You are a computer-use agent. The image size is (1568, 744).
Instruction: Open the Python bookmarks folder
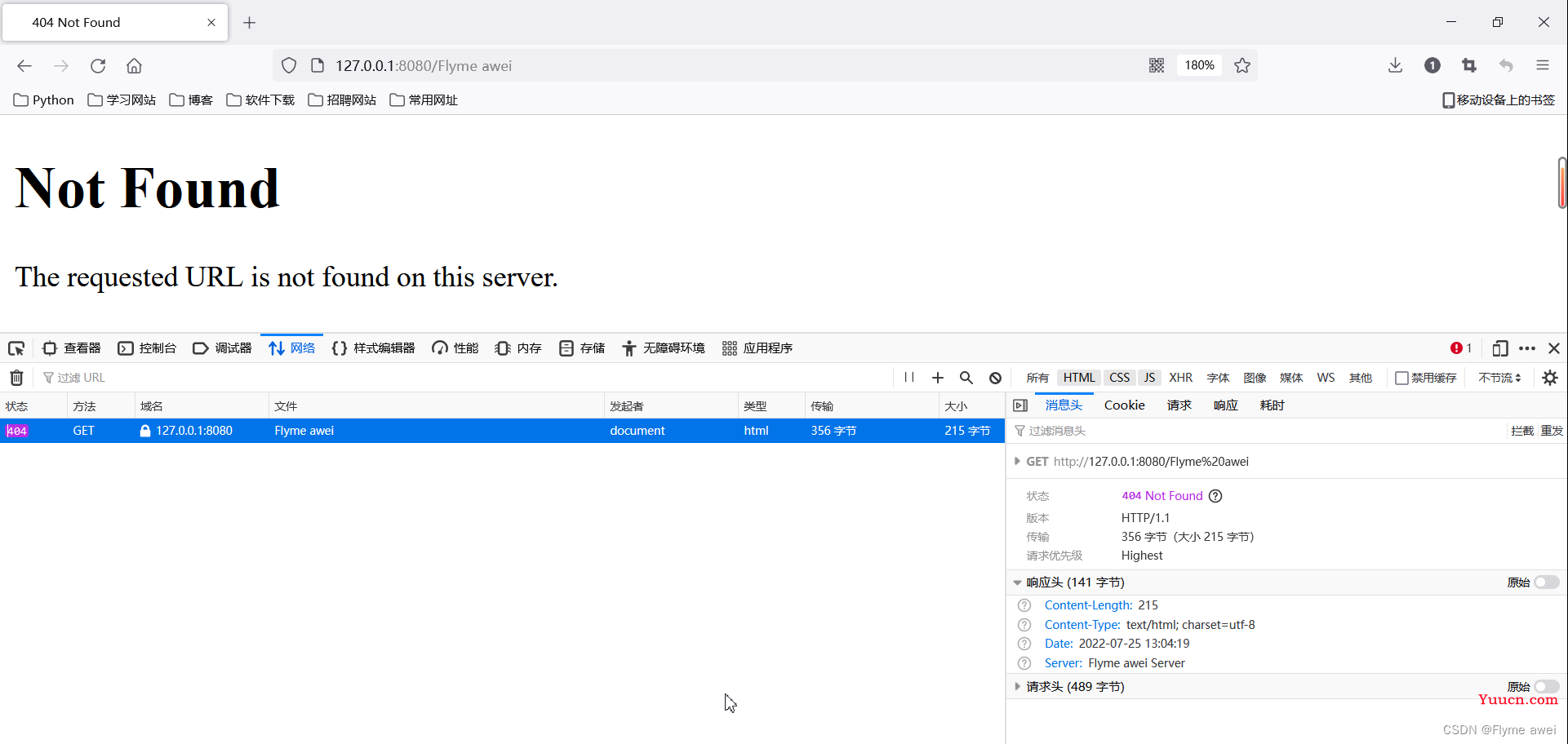coord(44,100)
